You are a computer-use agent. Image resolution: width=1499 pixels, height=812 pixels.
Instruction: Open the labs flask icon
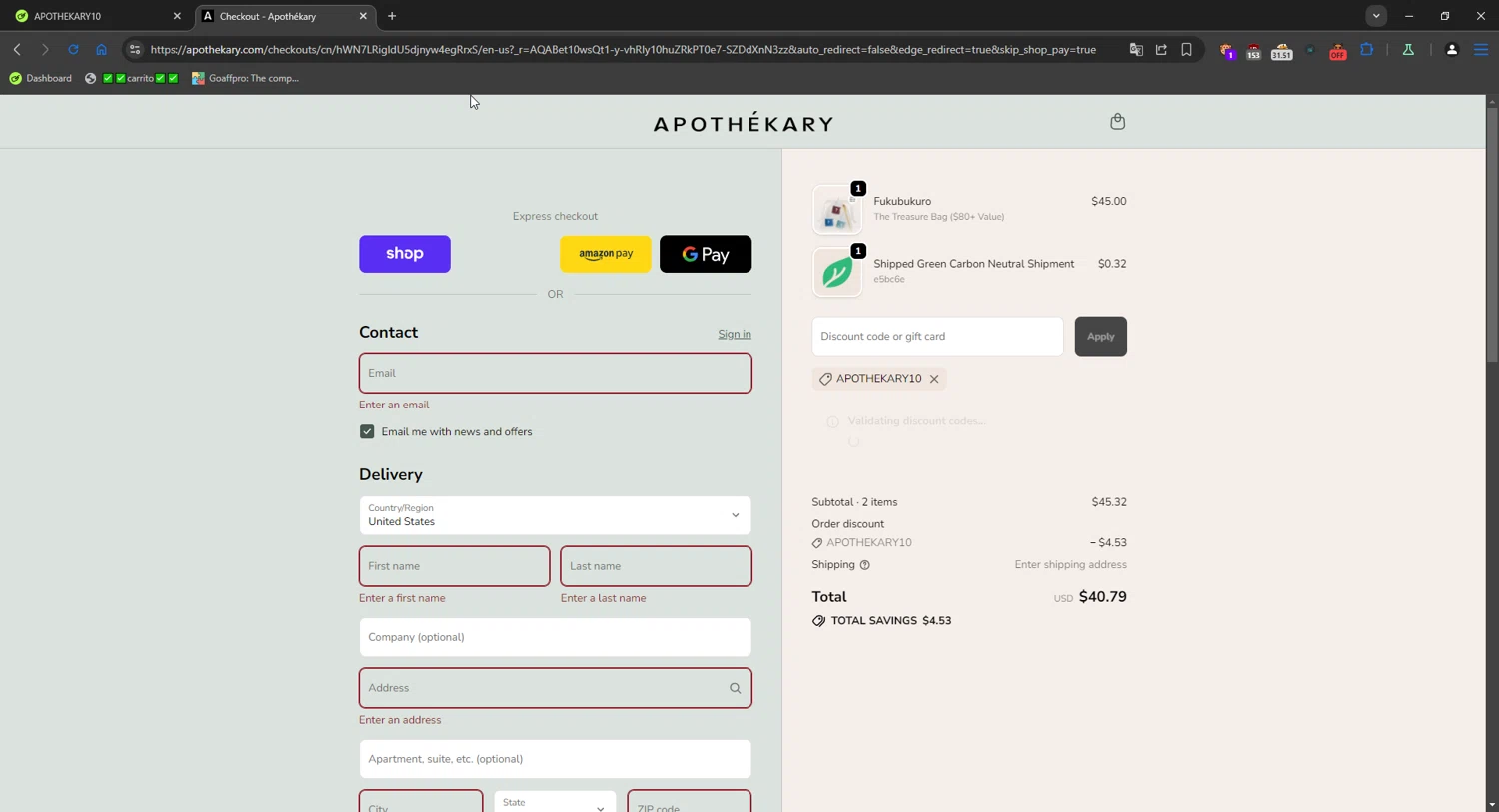coord(1408,49)
